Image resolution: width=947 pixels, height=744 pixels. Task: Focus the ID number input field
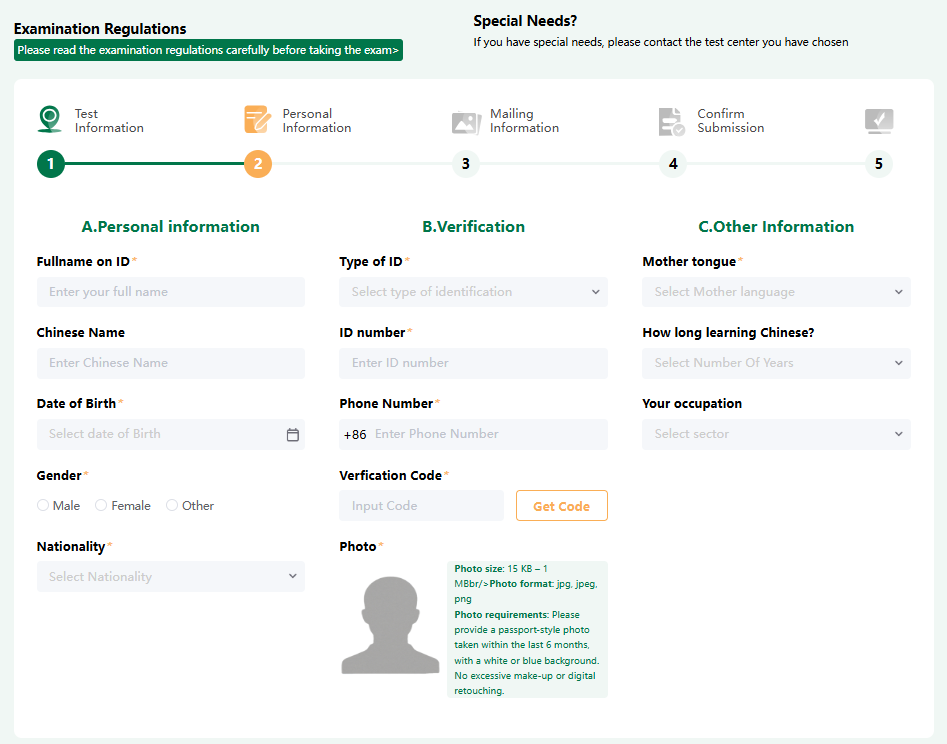click(474, 363)
